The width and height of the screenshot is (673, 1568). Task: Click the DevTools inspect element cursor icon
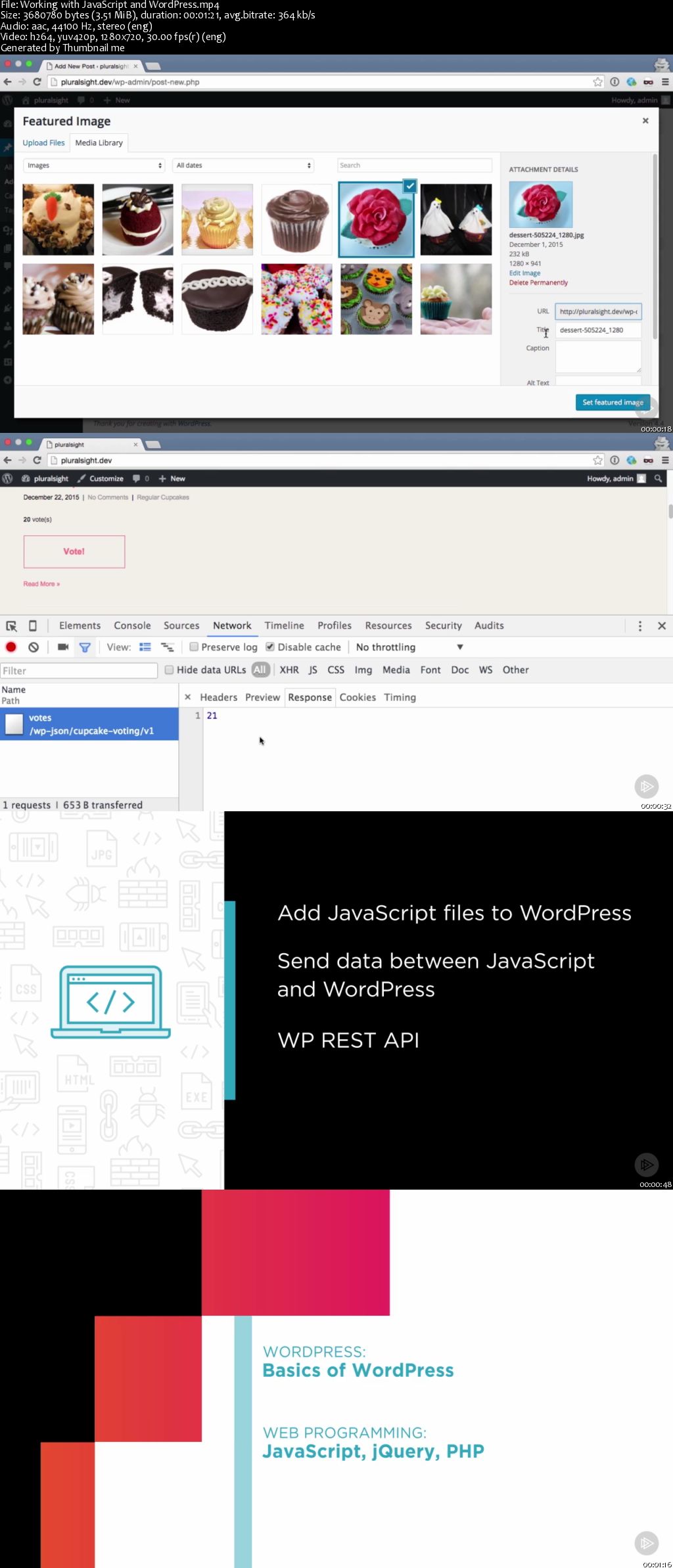(11, 625)
